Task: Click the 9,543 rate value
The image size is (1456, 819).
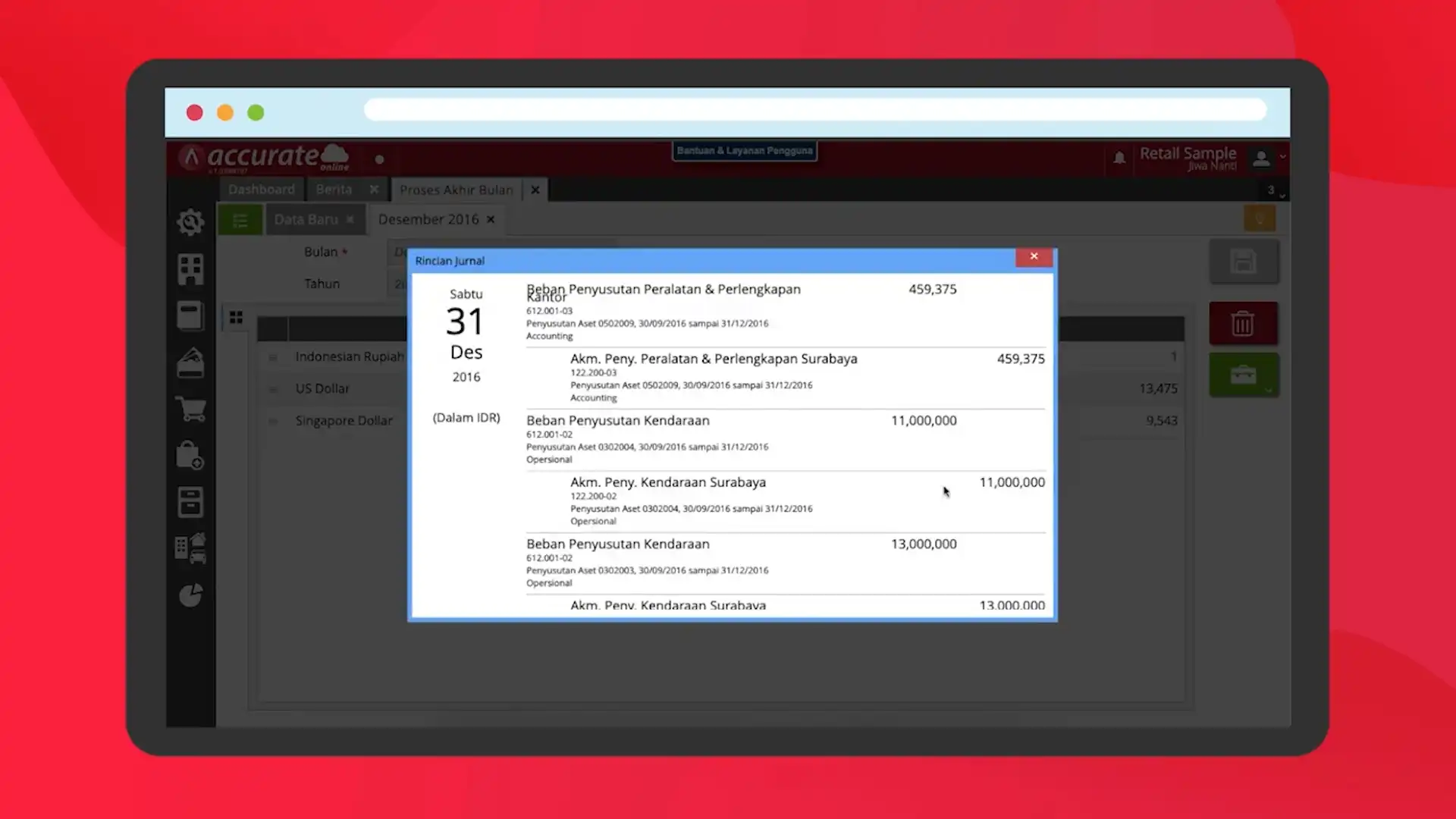Action: [1162, 420]
